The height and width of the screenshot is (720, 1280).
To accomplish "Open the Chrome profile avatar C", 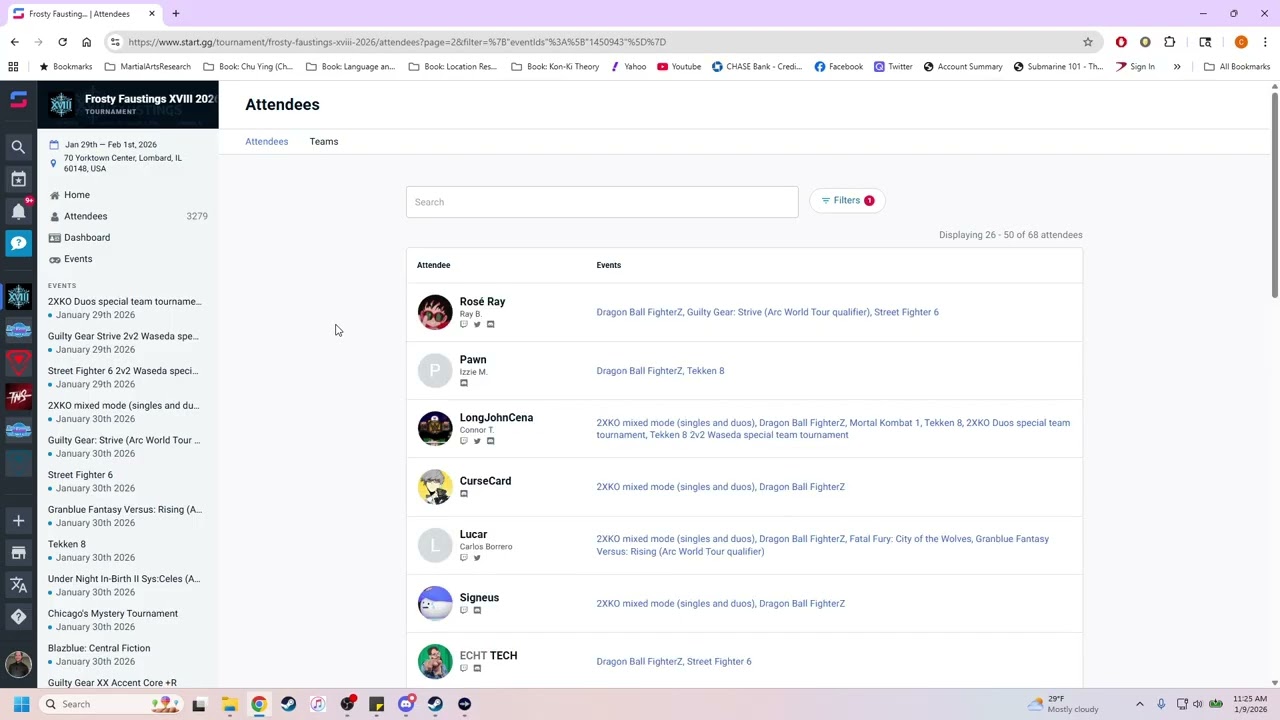I will point(1241,42).
